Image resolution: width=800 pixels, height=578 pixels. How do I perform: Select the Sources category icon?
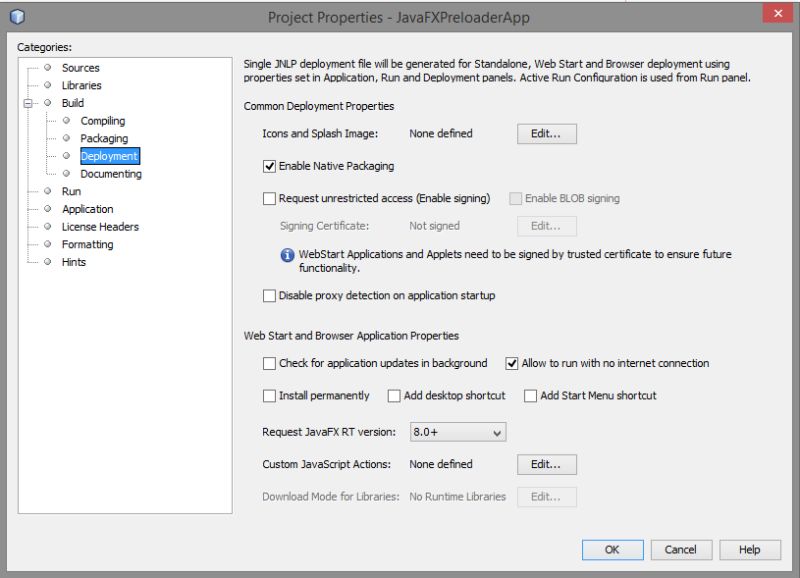[x=45, y=68]
